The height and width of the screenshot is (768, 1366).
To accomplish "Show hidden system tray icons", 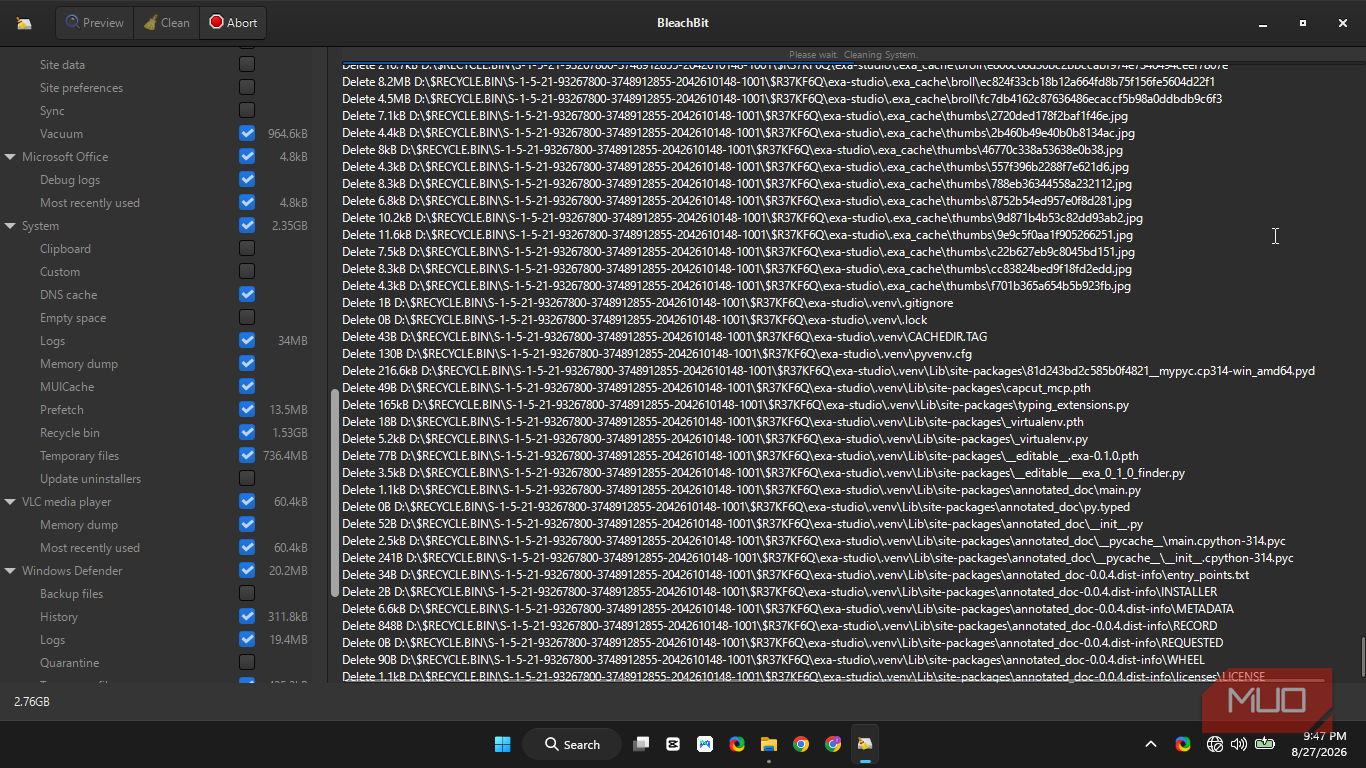I will [x=1151, y=744].
